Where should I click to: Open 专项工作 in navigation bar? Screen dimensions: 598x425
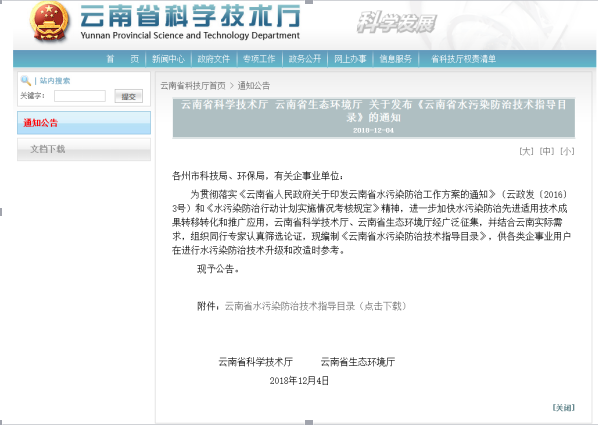[259, 59]
